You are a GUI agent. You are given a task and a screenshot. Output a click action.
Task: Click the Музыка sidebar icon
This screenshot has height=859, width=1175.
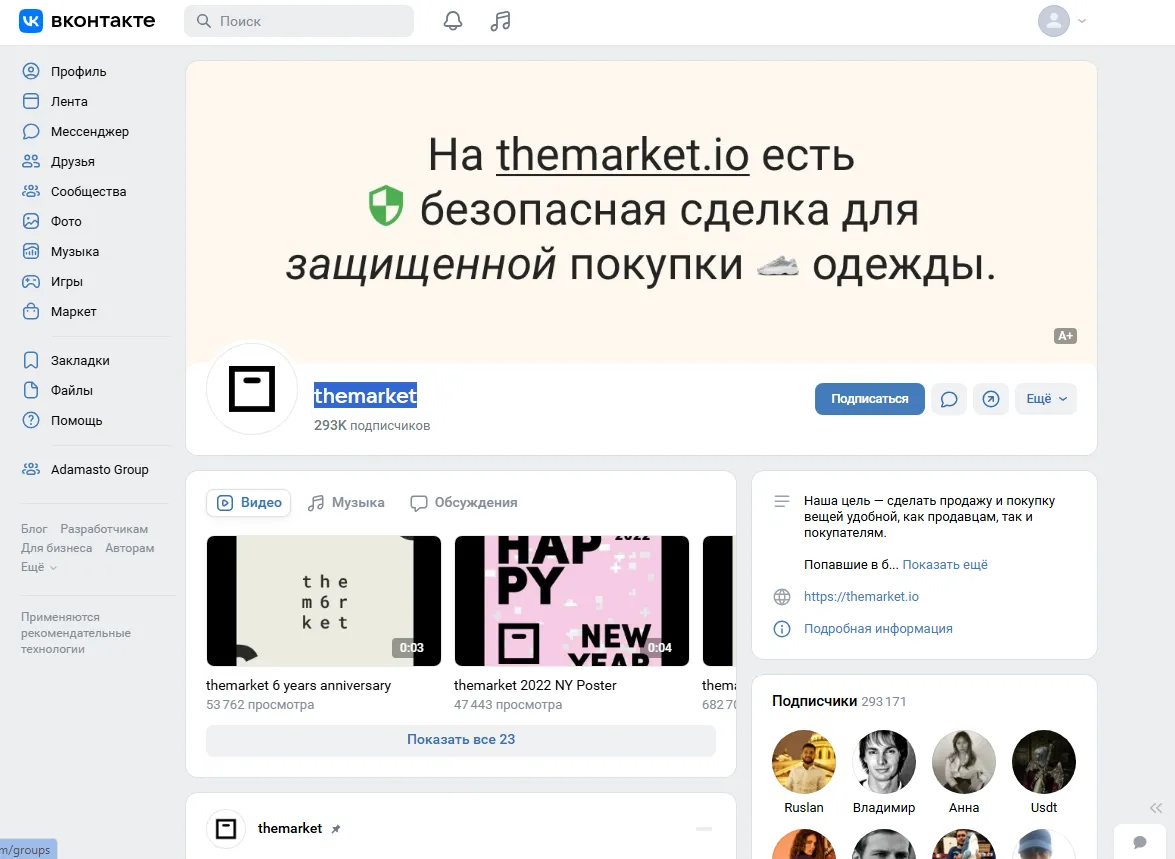point(31,251)
